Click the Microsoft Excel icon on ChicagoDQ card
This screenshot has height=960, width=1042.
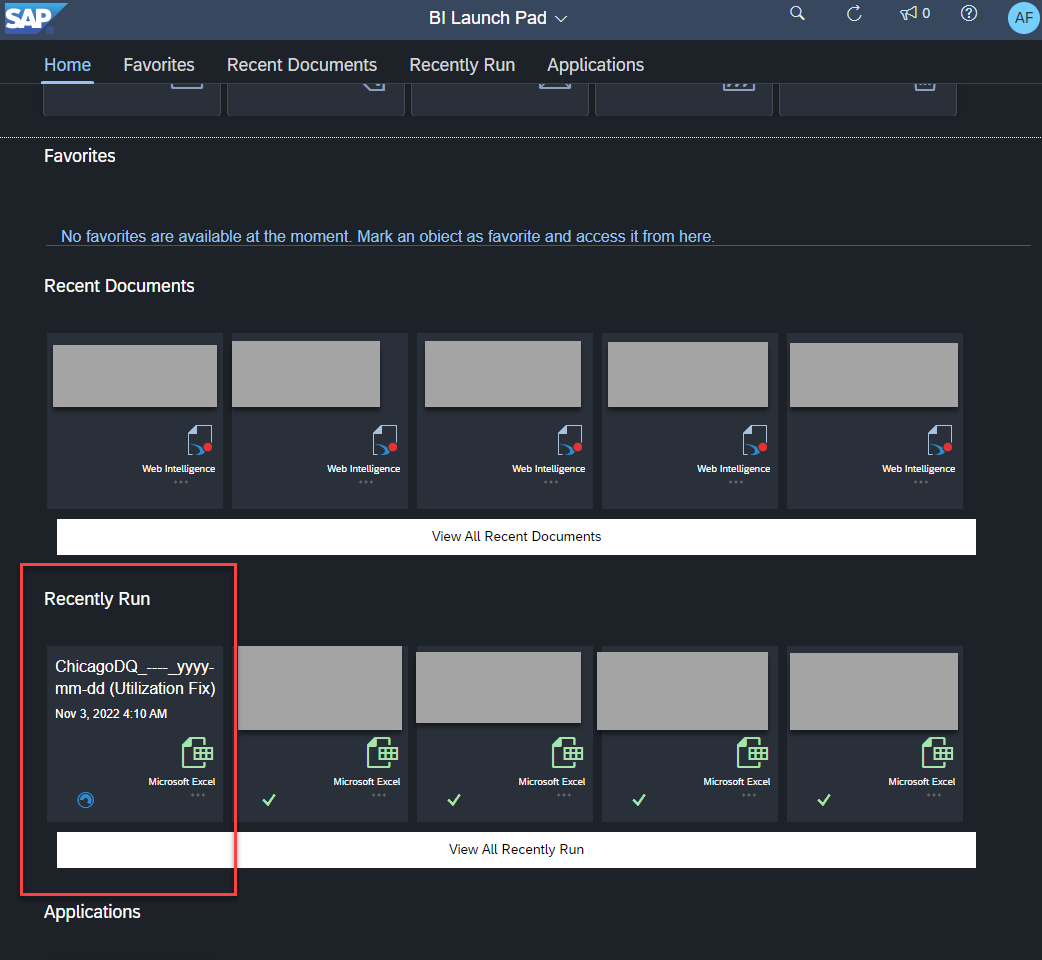click(197, 753)
